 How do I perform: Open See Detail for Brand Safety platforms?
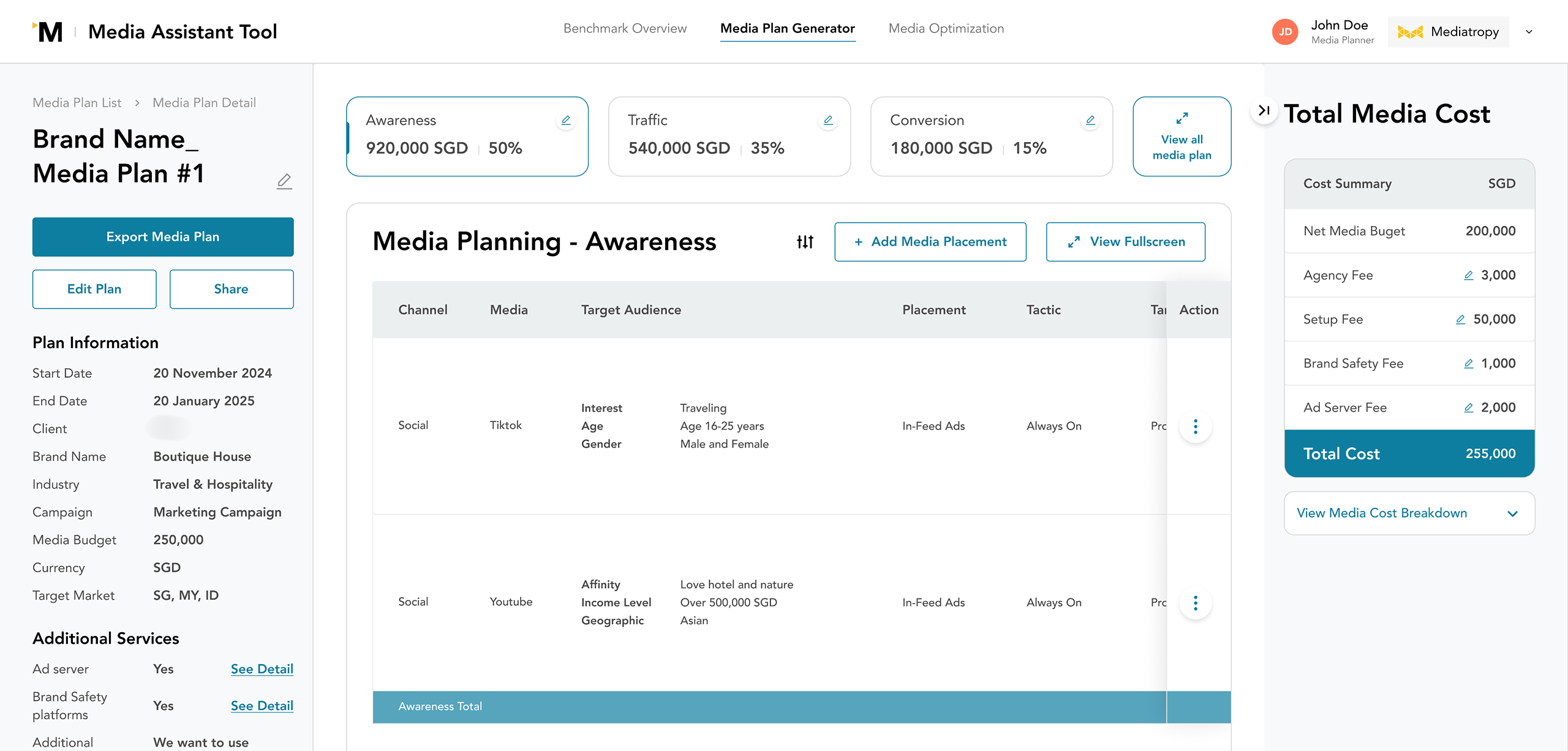[x=262, y=705]
